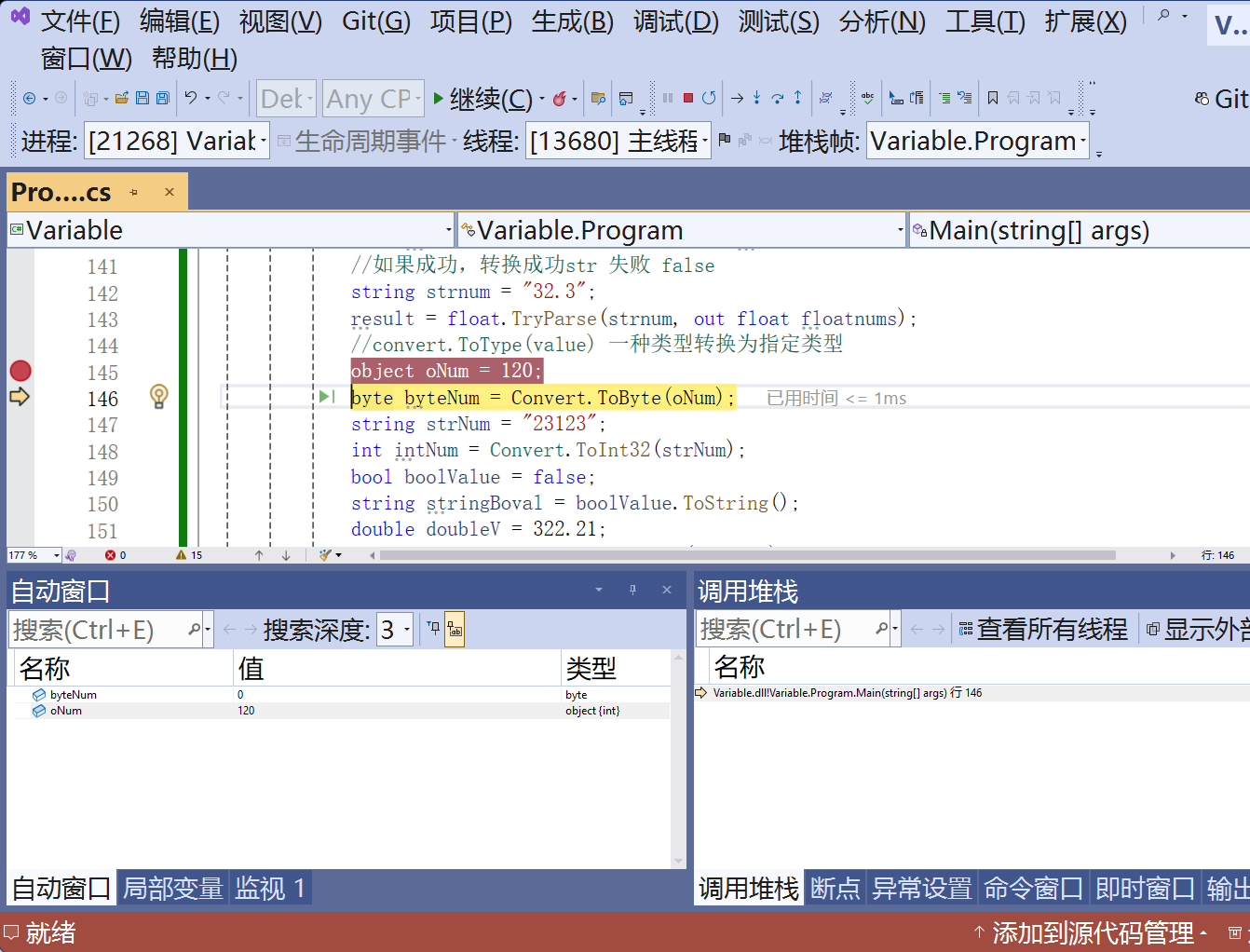Toggle the pin icon on Pro....cs tab

[x=134, y=193]
